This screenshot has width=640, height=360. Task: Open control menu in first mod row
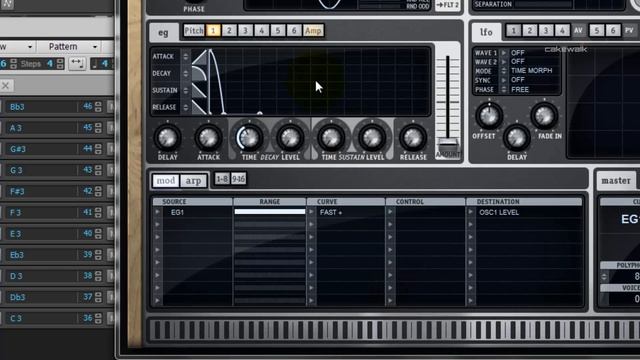pyautogui.click(x=390, y=212)
